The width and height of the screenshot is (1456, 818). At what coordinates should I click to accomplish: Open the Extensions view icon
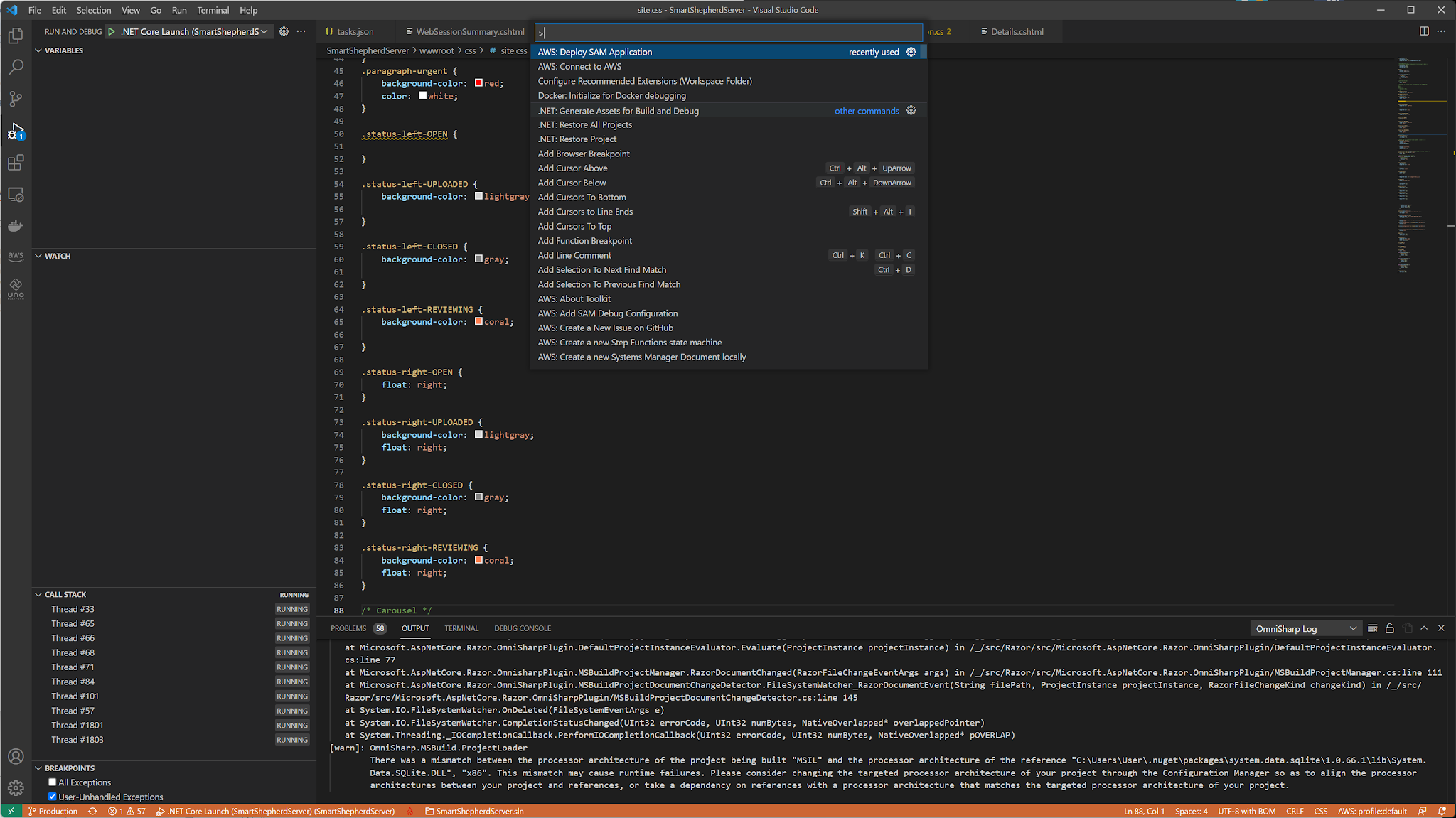[16, 163]
